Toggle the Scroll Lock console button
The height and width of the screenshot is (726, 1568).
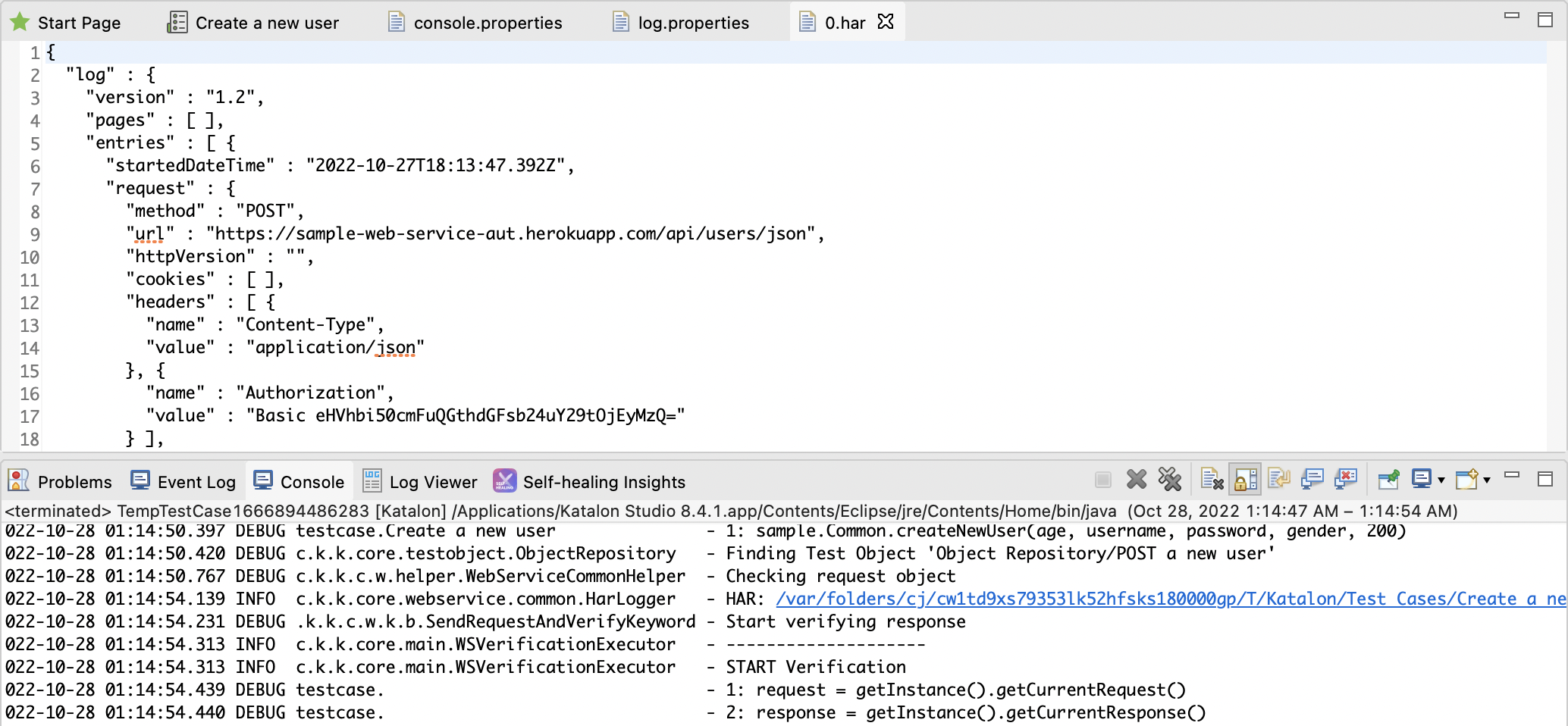tap(1245, 480)
